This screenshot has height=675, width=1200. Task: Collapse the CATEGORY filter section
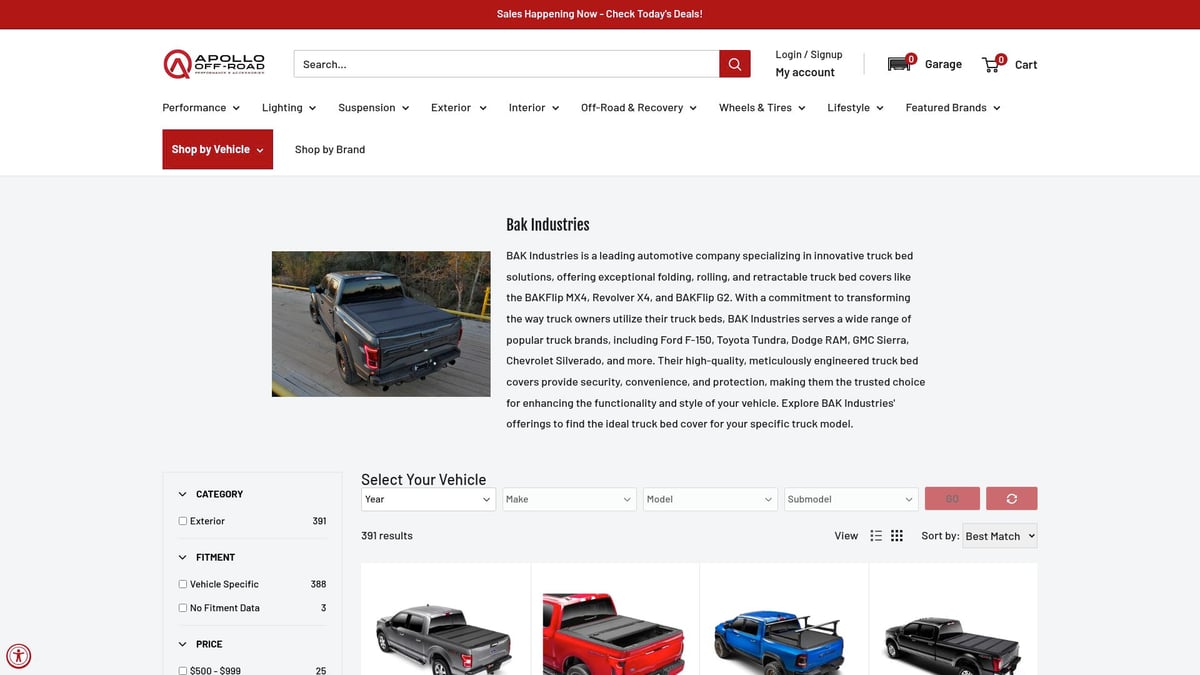[183, 494]
